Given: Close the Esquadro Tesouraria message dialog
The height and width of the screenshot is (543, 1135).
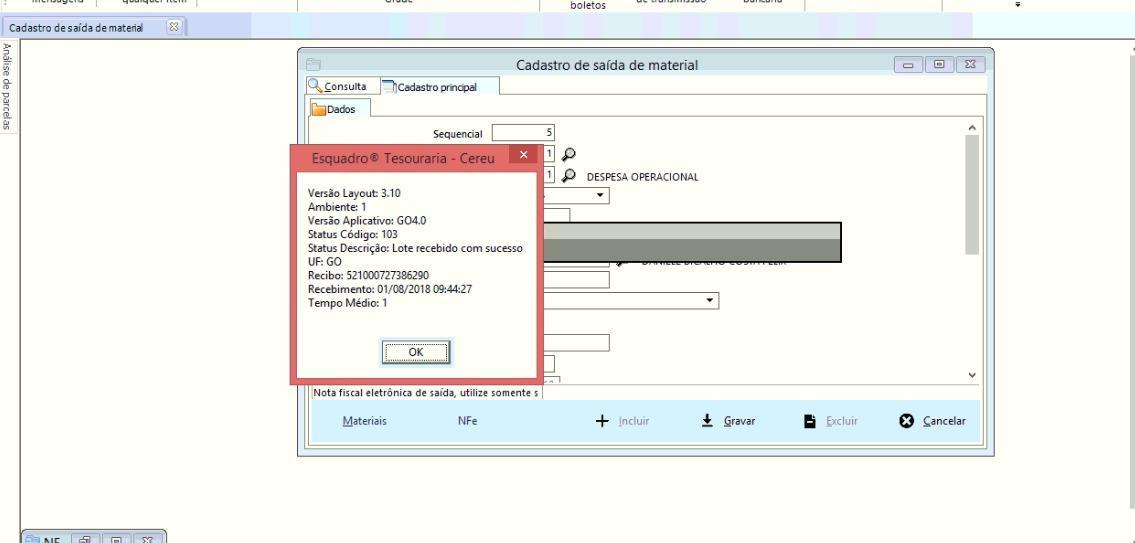Looking at the screenshot, I should (523, 154).
